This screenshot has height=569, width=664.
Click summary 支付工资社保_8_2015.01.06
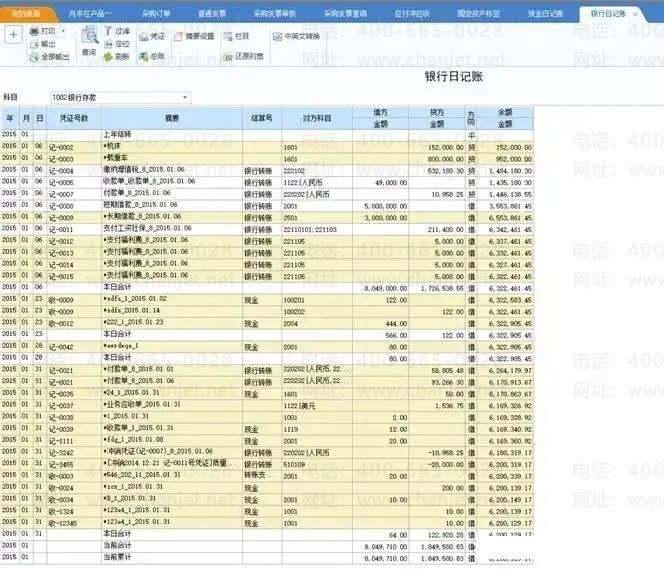[147, 228]
